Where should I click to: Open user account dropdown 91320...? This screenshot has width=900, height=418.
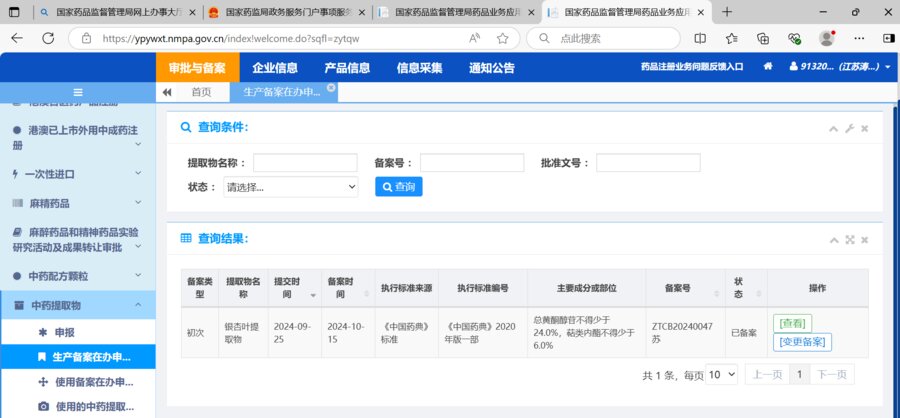[840, 67]
